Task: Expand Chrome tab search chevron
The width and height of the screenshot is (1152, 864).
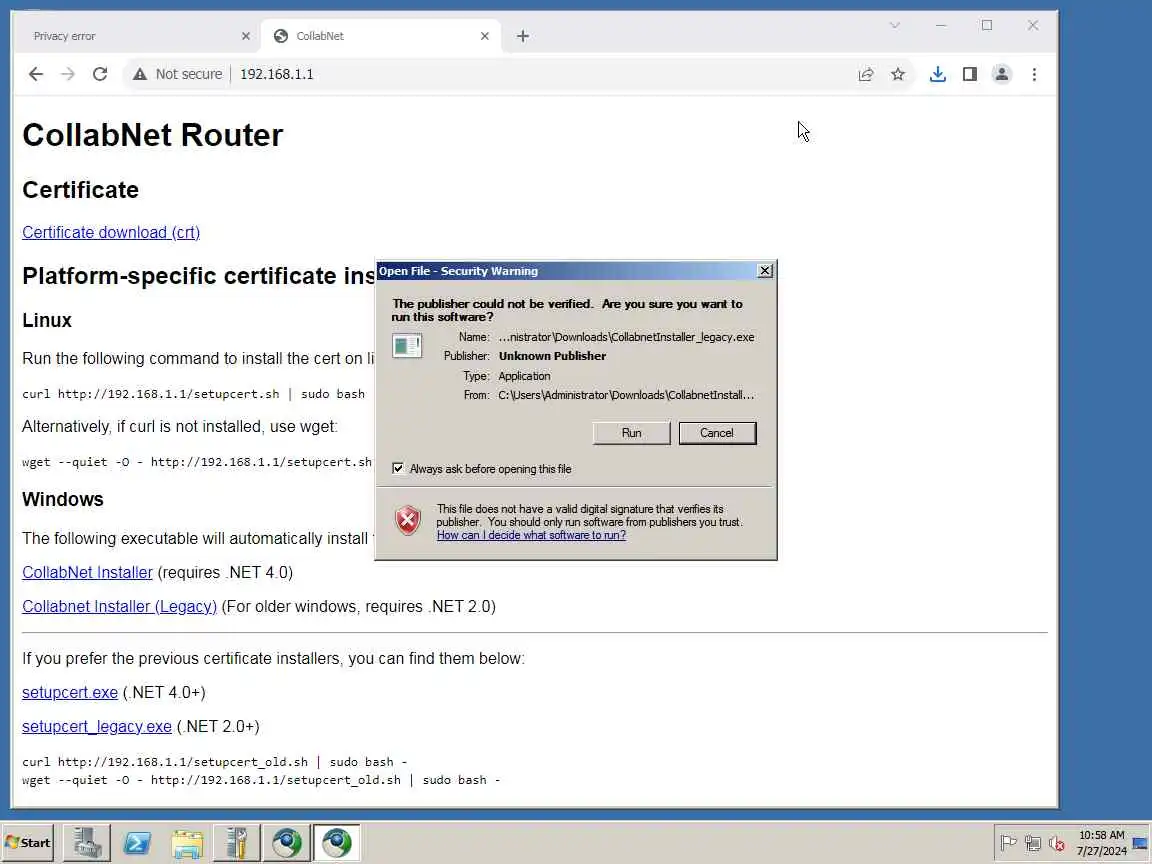Action: coord(894,26)
